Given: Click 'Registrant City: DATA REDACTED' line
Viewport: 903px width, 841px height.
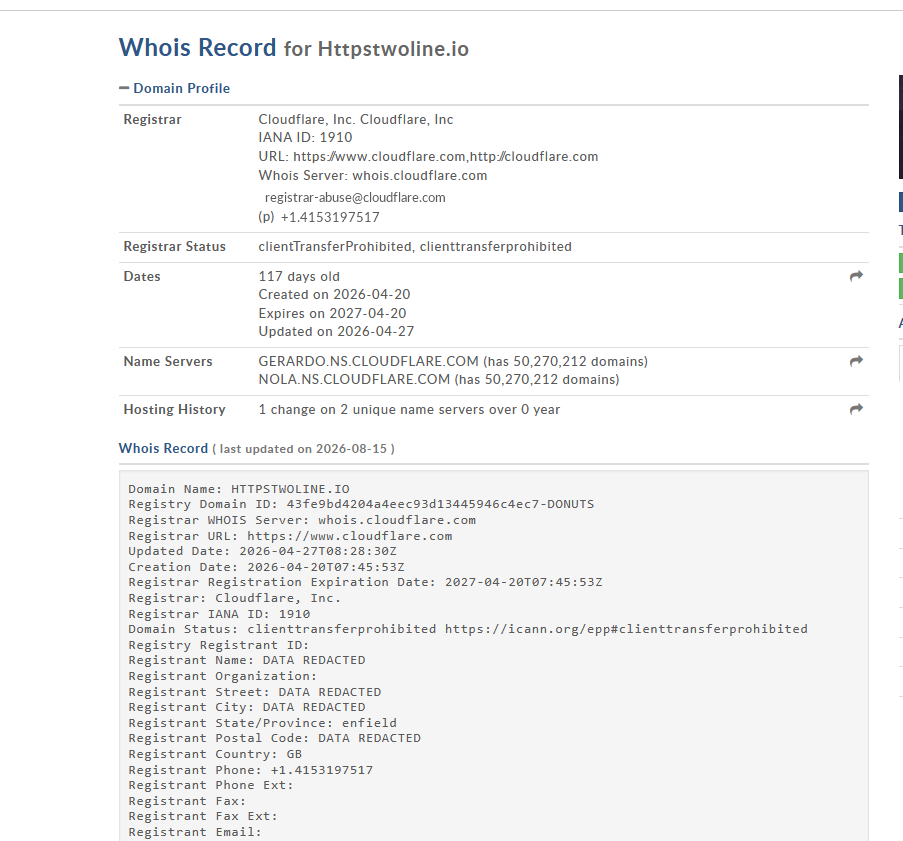Looking at the screenshot, I should 246,707.
